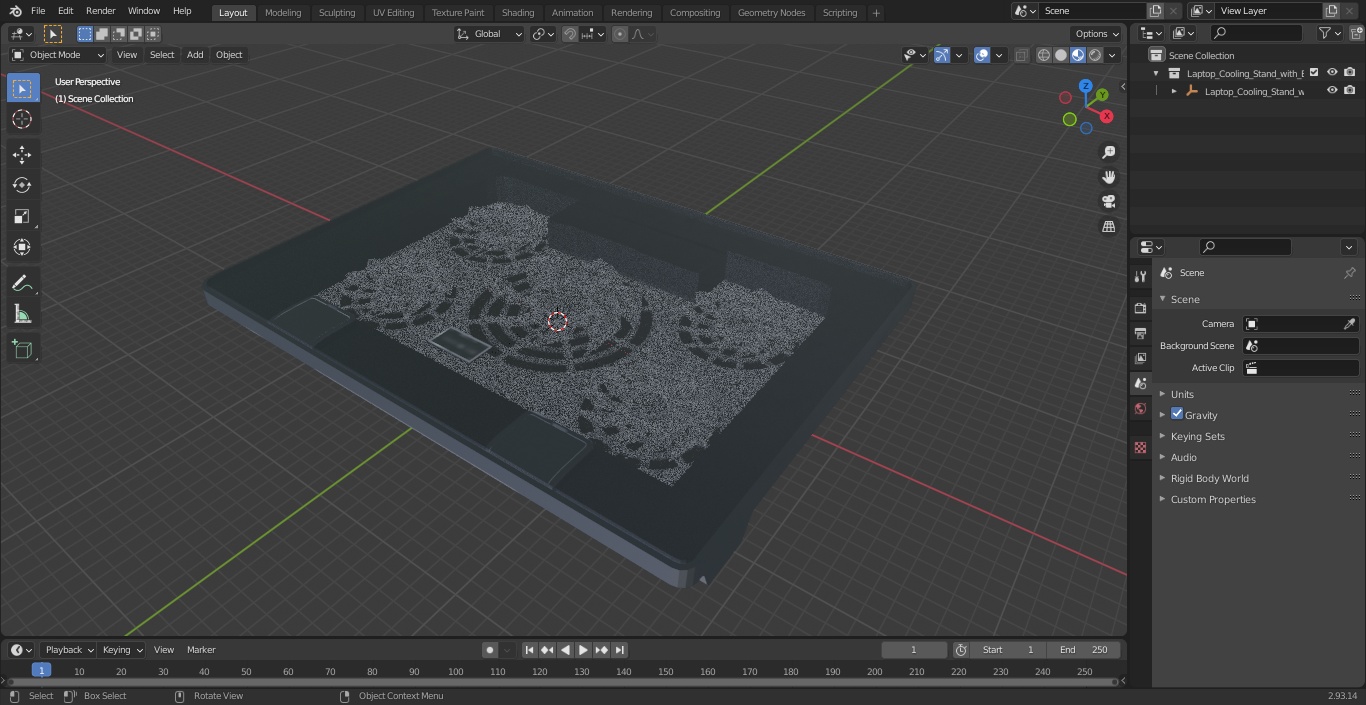Click the pan view hand icon
The height and width of the screenshot is (705, 1366).
tap(1108, 177)
